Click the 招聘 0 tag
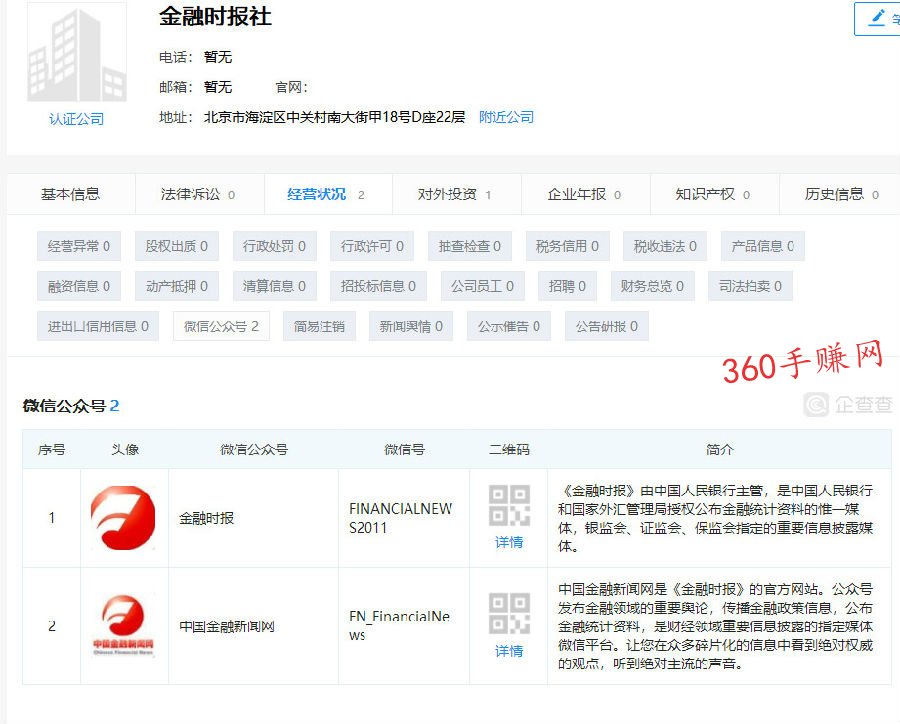Viewport: 900px width, 724px height. (x=567, y=286)
